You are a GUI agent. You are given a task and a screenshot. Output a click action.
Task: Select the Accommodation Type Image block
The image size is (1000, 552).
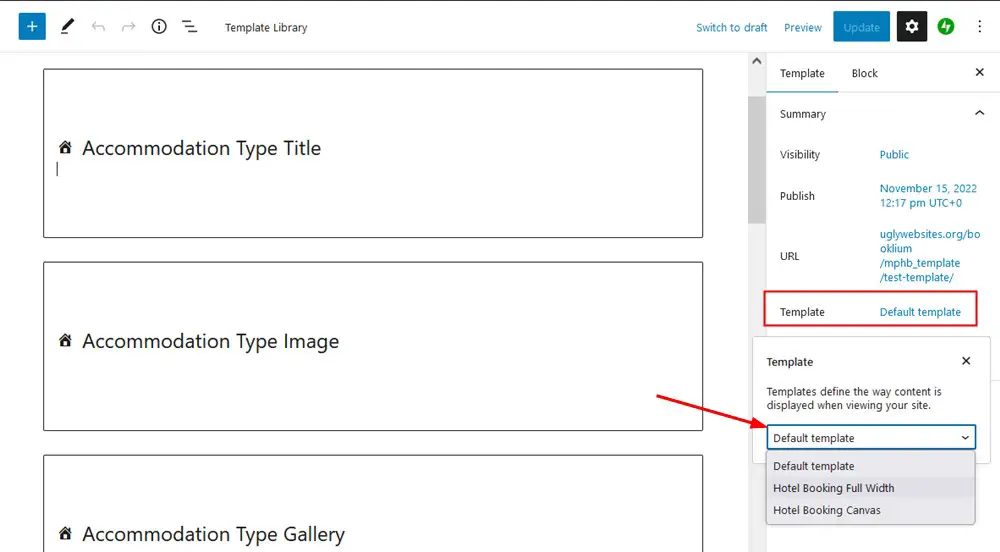pyautogui.click(x=373, y=346)
